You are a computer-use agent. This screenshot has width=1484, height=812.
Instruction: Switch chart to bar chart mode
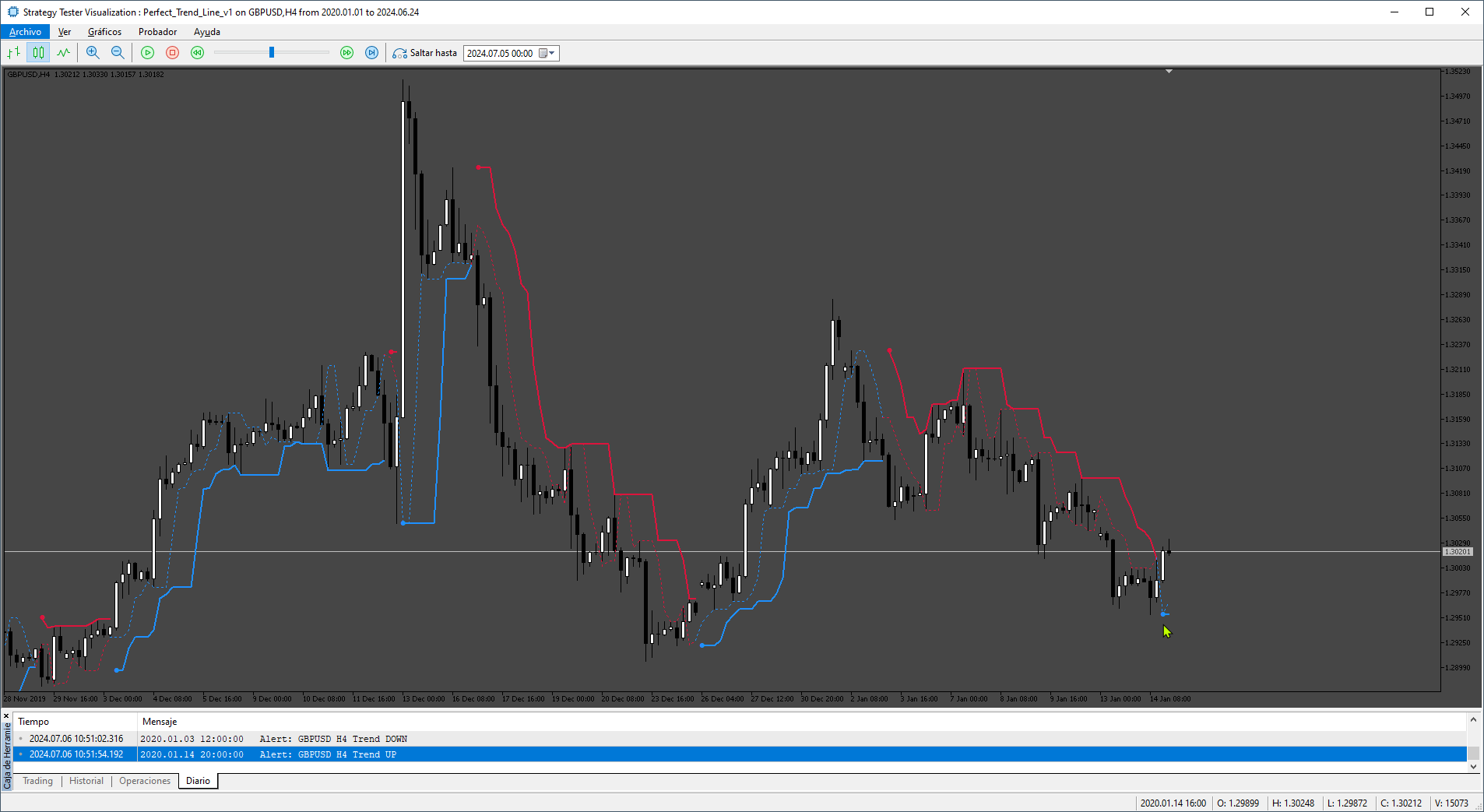(13, 53)
